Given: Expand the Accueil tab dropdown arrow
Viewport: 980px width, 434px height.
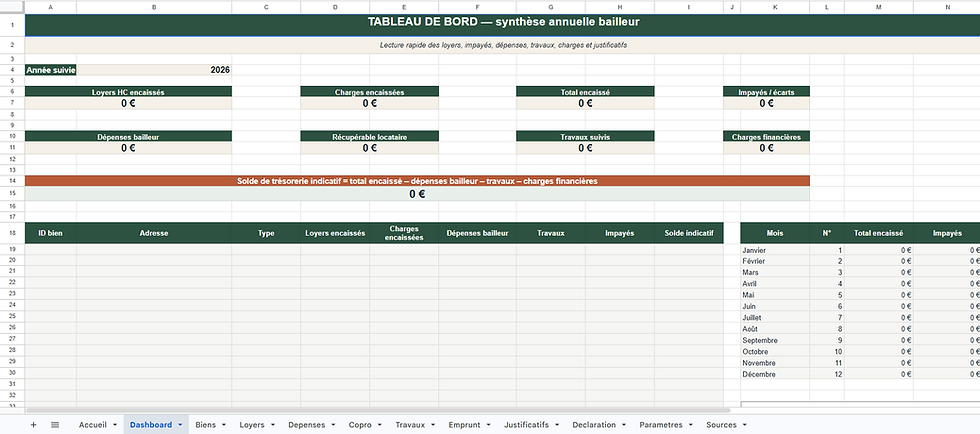Looking at the screenshot, I should 115,425.
